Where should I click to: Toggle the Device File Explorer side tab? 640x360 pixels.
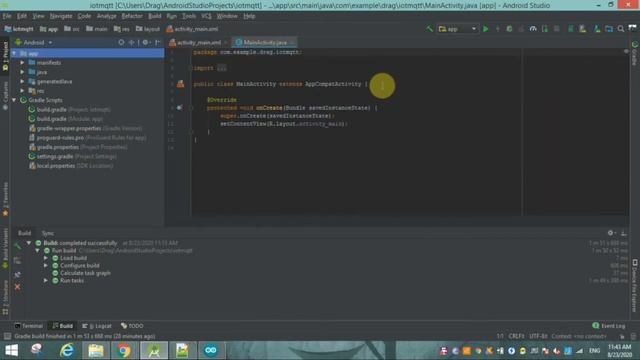coord(635,285)
